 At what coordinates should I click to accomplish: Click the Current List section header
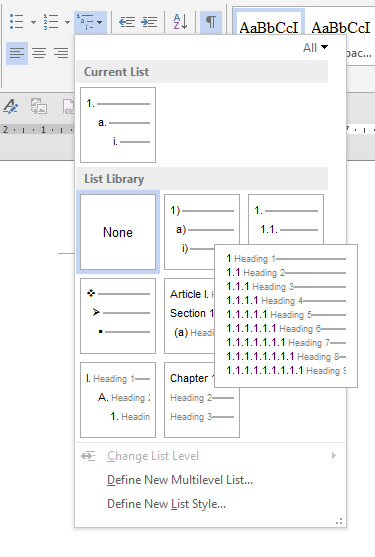pyautogui.click(x=202, y=72)
